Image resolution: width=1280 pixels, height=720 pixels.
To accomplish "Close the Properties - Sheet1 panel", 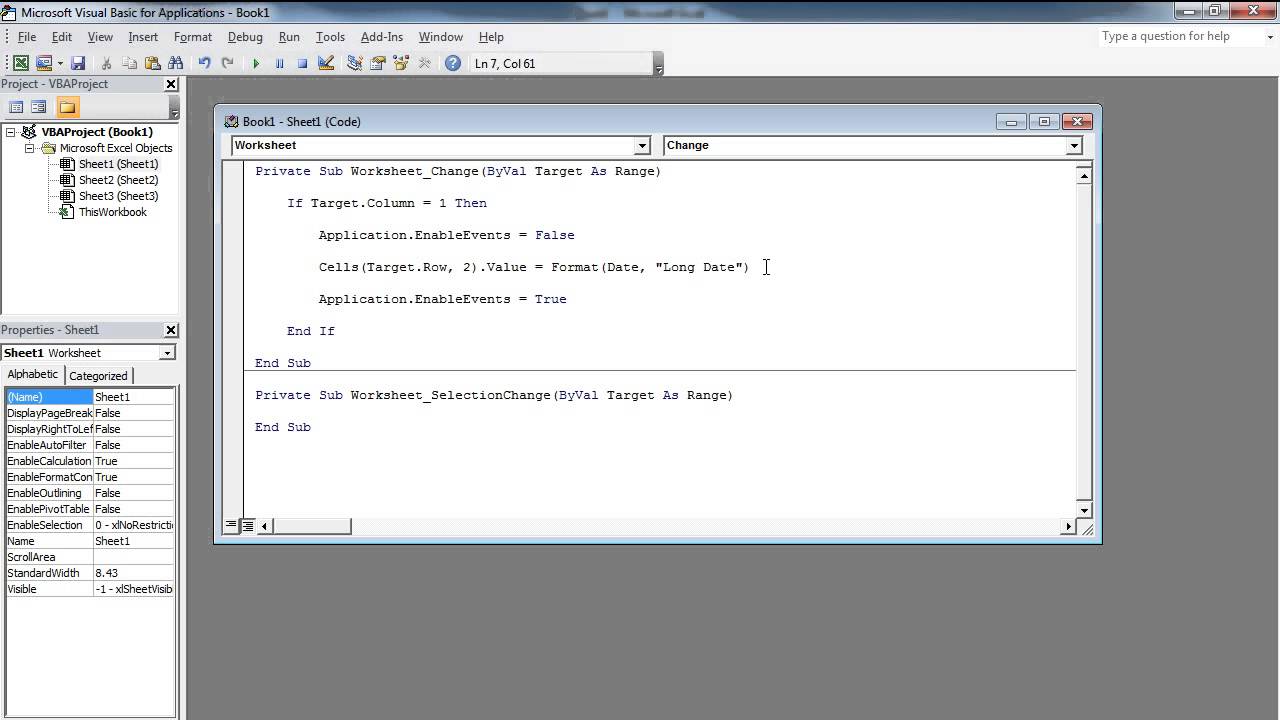I will tap(171, 330).
